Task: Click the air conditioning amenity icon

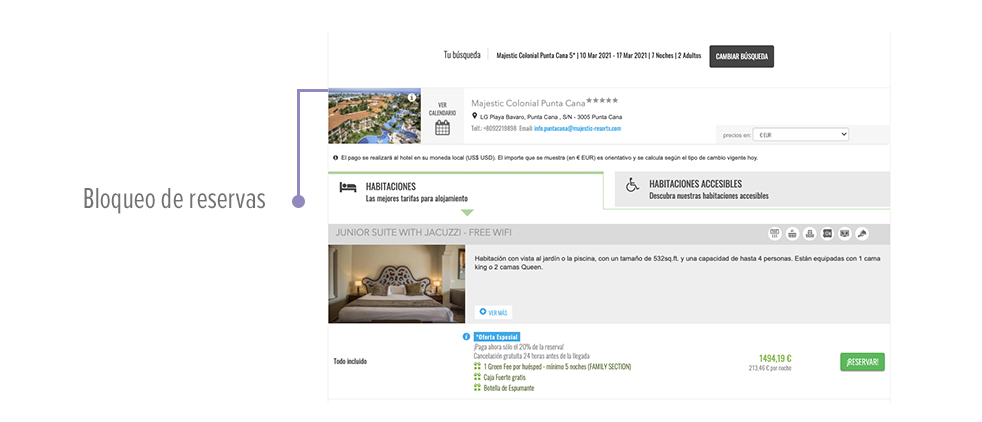Action: tap(775, 234)
